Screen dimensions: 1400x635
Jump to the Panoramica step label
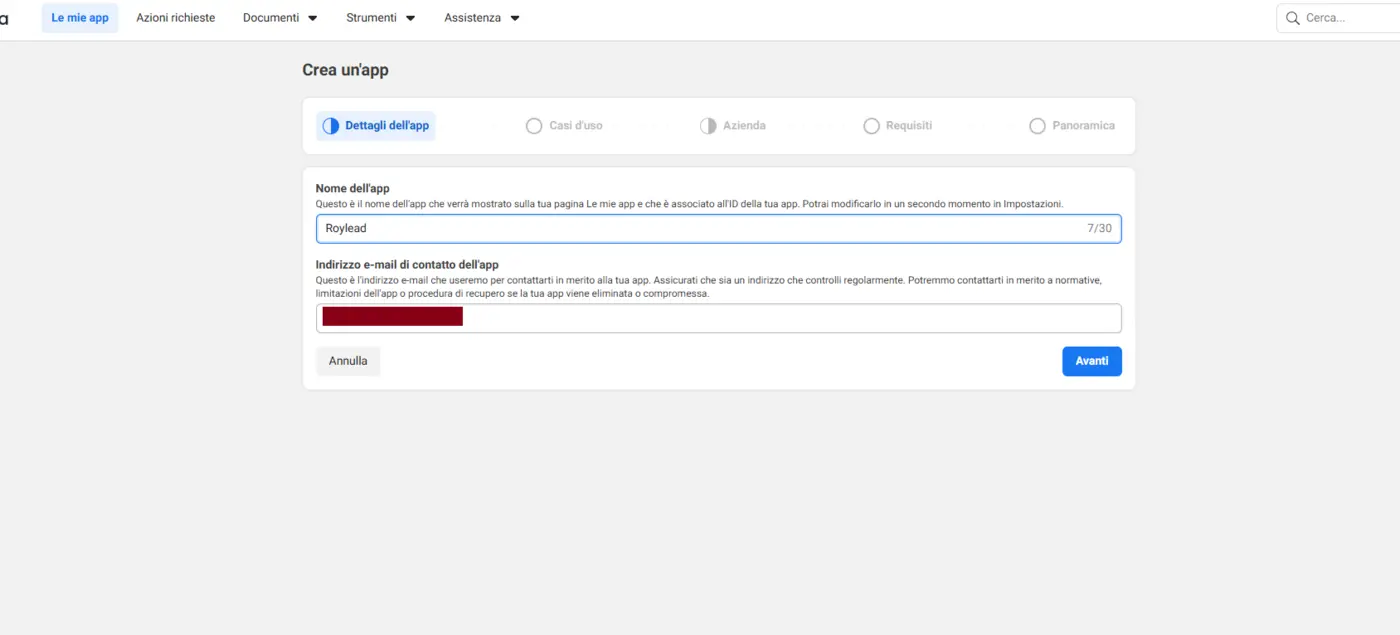tap(1084, 126)
